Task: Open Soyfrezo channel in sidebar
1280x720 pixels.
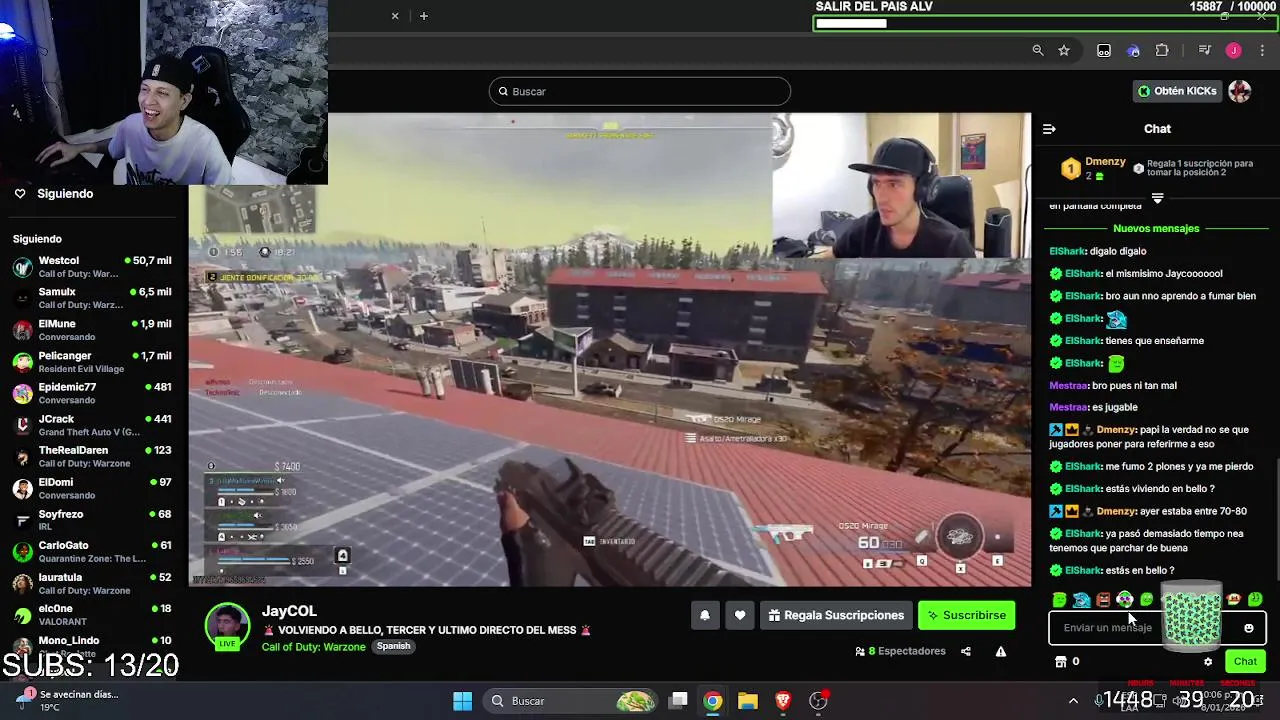Action: point(92,520)
